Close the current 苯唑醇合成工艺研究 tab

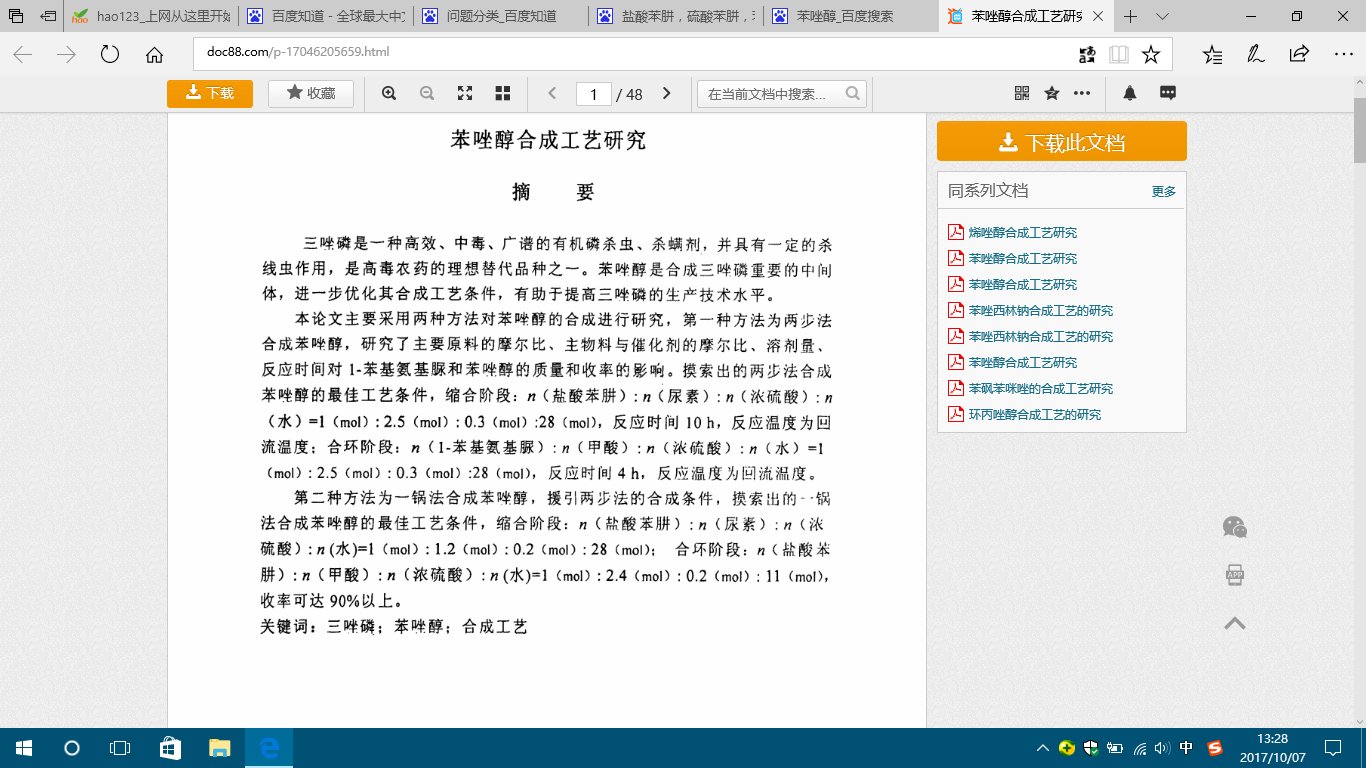(x=1100, y=17)
